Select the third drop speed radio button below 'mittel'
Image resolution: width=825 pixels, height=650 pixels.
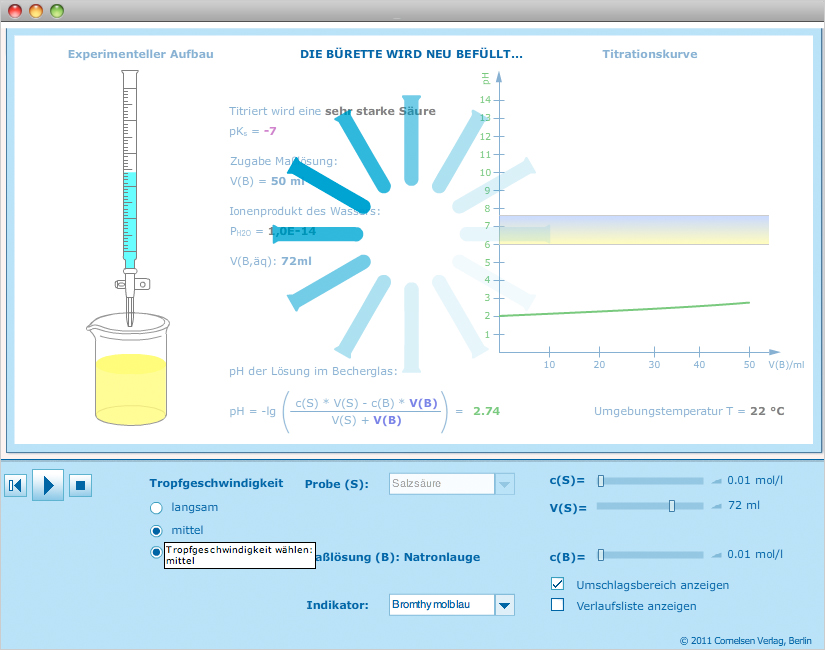coord(156,552)
